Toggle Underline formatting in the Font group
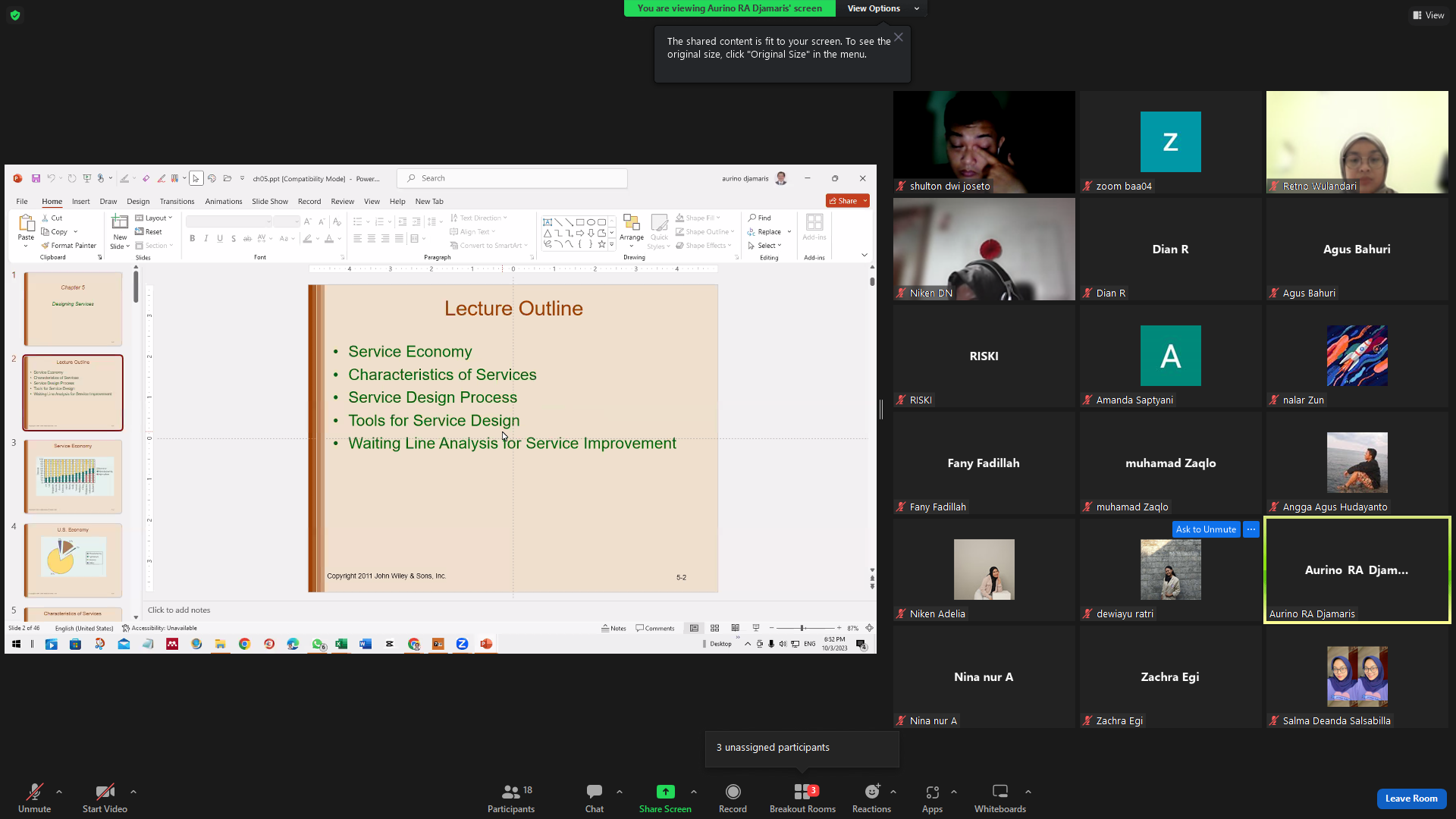Image resolution: width=1456 pixels, height=819 pixels. (x=220, y=239)
